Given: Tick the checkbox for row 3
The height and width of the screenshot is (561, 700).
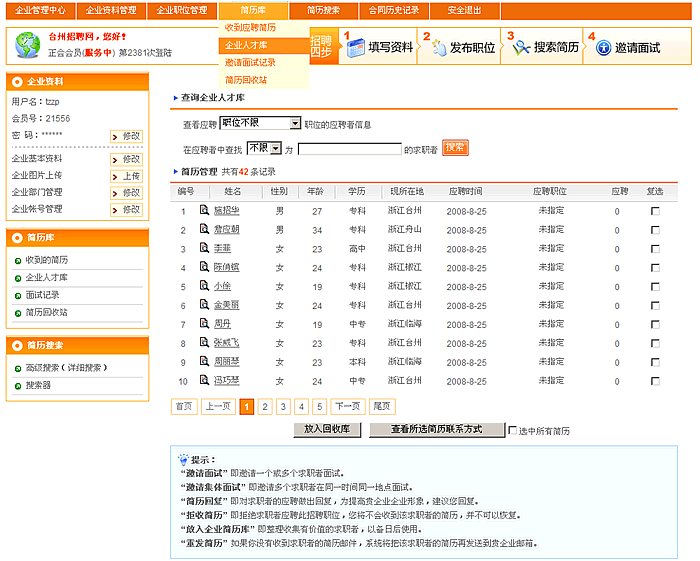Looking at the screenshot, I should pyautogui.click(x=655, y=249).
